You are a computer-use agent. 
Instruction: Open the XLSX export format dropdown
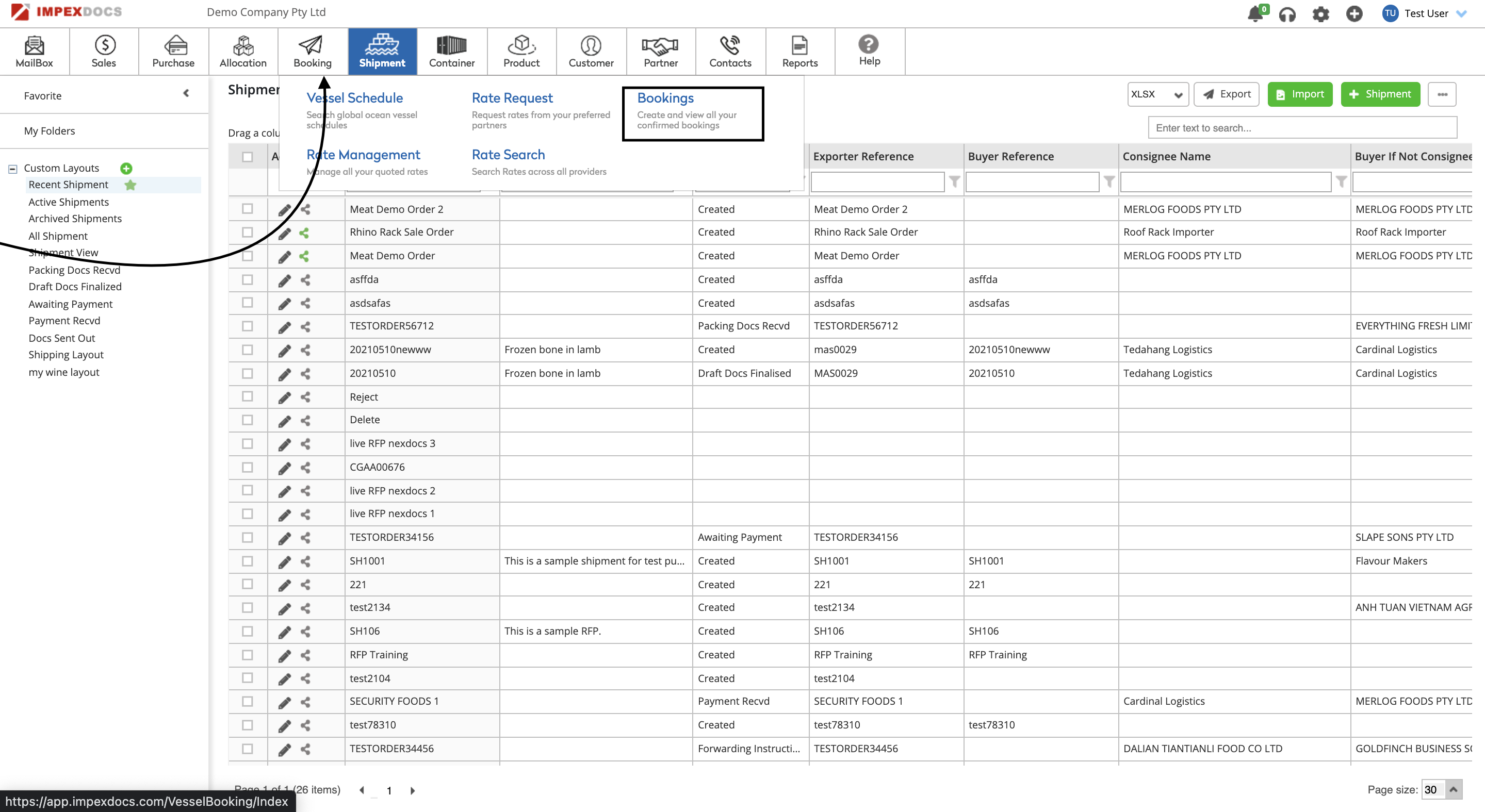click(1157, 94)
